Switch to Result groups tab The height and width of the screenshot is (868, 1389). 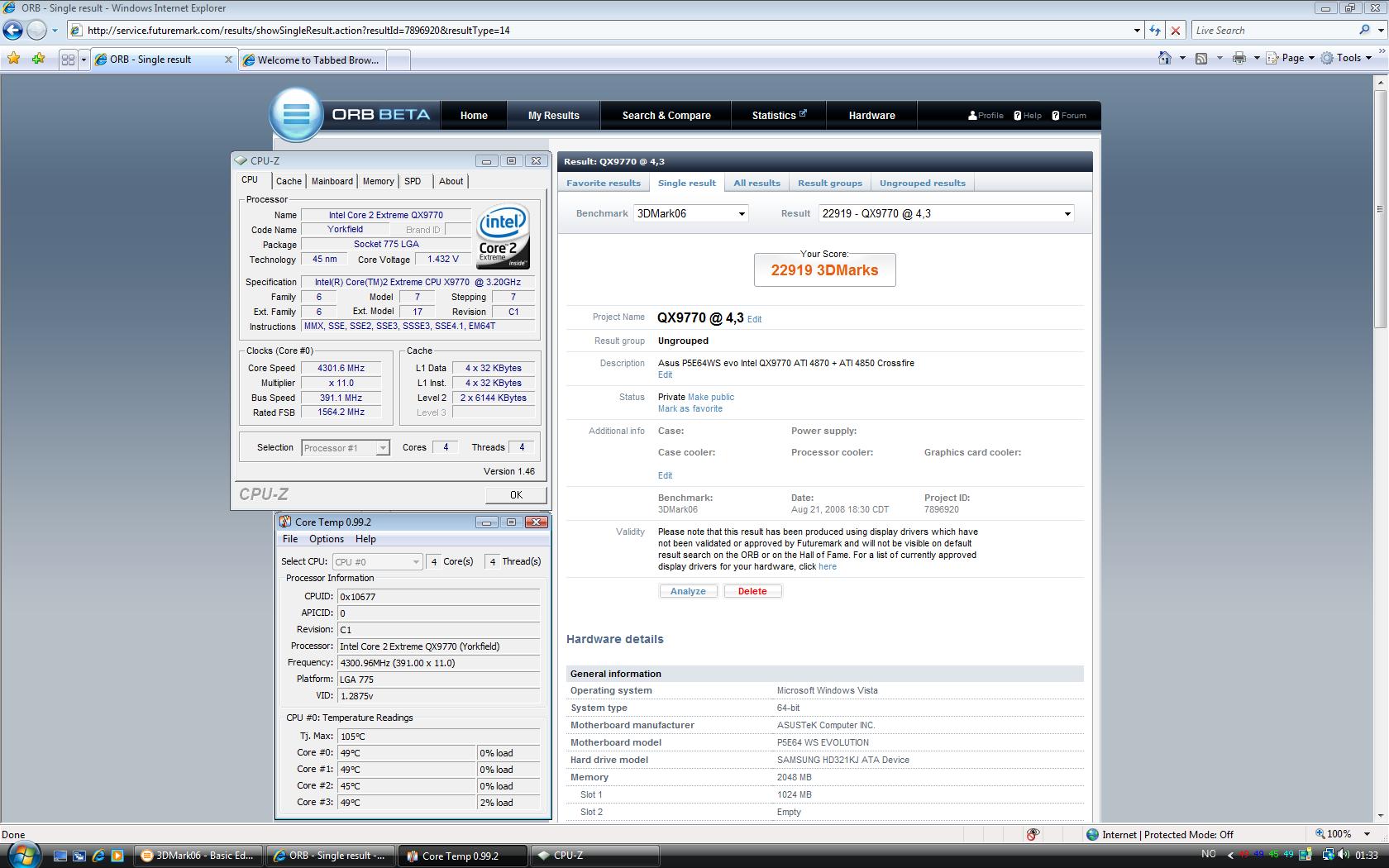click(x=829, y=183)
